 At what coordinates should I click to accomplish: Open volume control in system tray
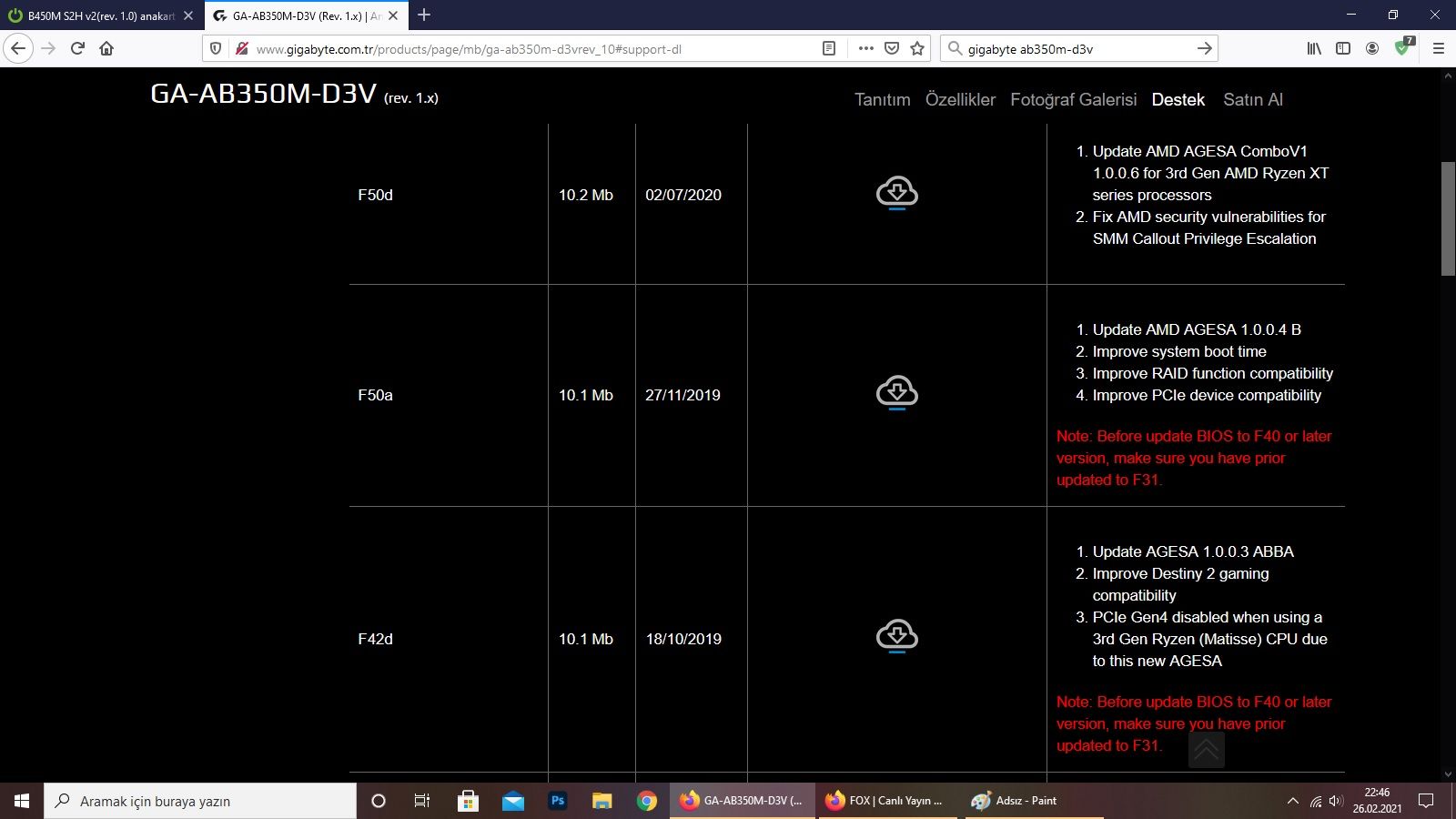click(x=1336, y=801)
